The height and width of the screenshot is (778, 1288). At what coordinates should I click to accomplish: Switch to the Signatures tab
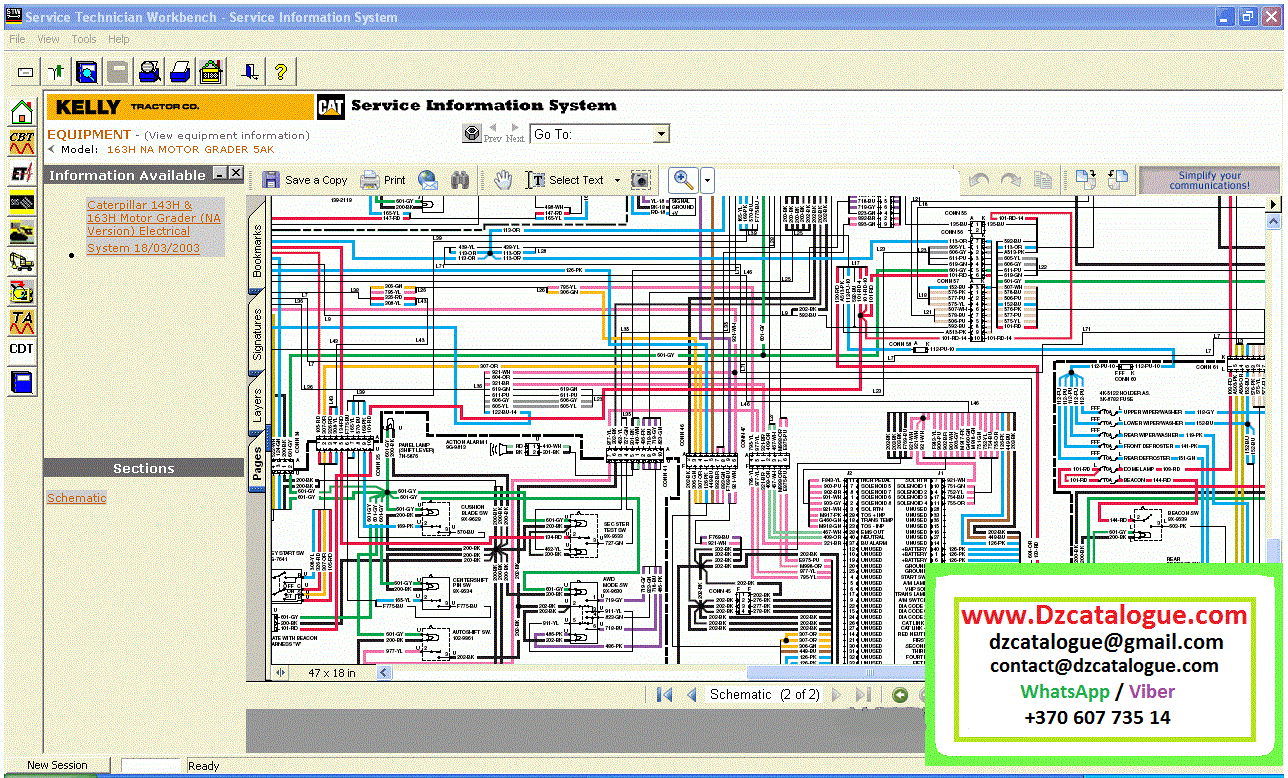[x=257, y=334]
